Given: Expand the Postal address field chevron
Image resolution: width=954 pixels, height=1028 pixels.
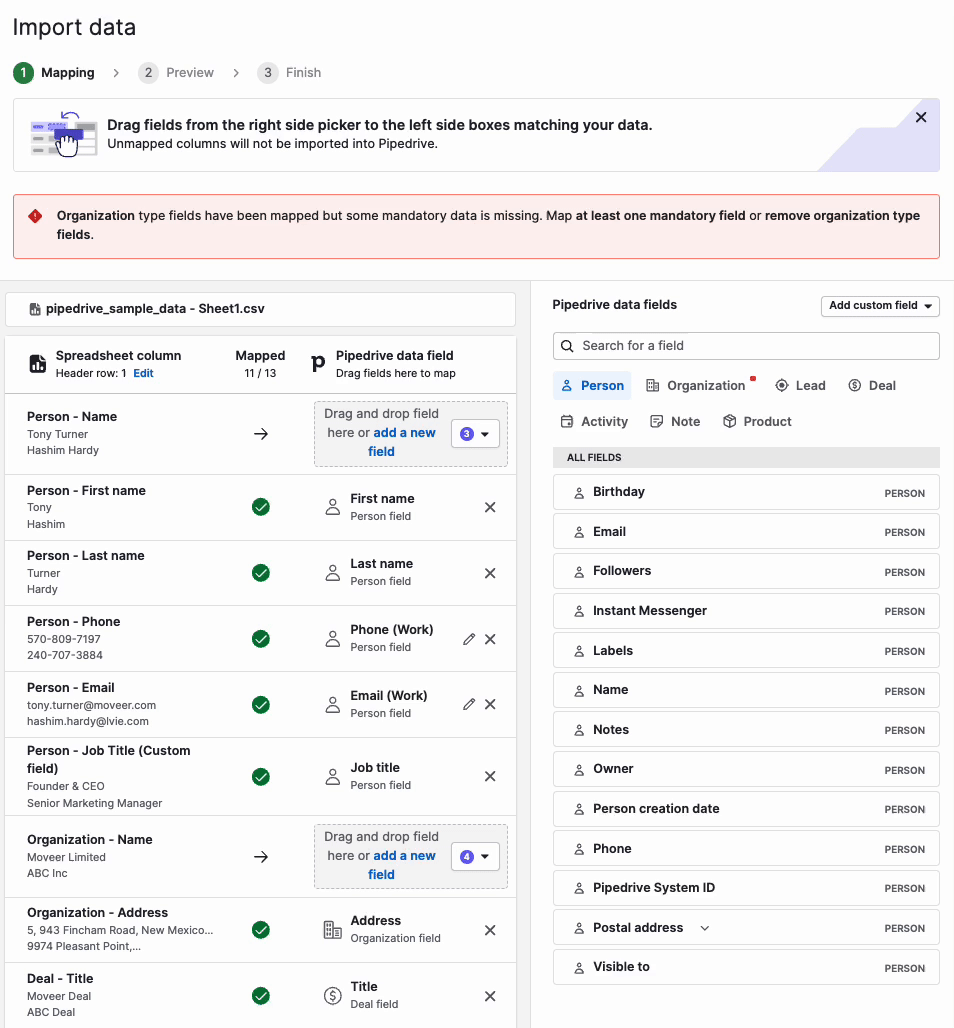Looking at the screenshot, I should (x=705, y=928).
